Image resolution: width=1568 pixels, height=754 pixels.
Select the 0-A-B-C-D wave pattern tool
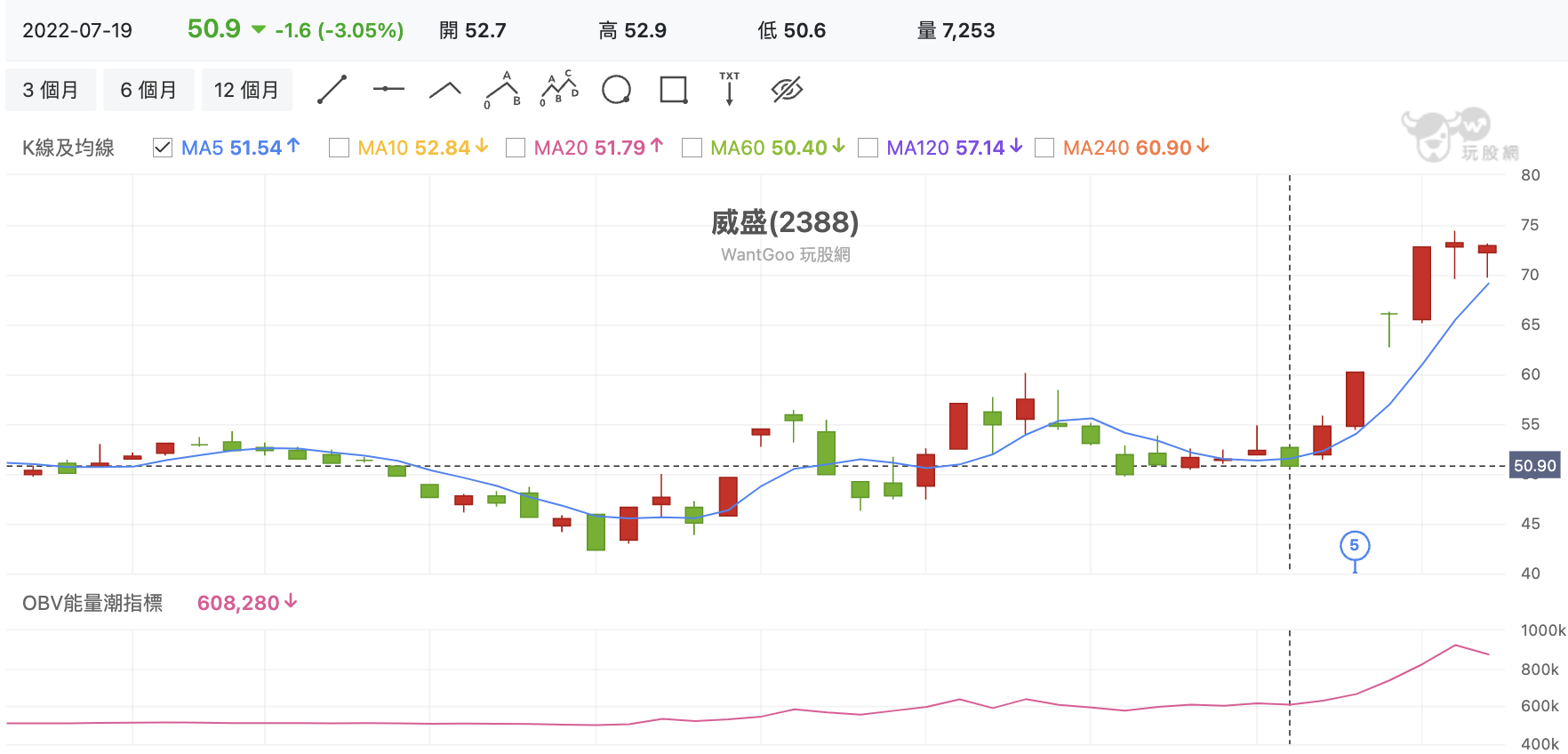(559, 89)
